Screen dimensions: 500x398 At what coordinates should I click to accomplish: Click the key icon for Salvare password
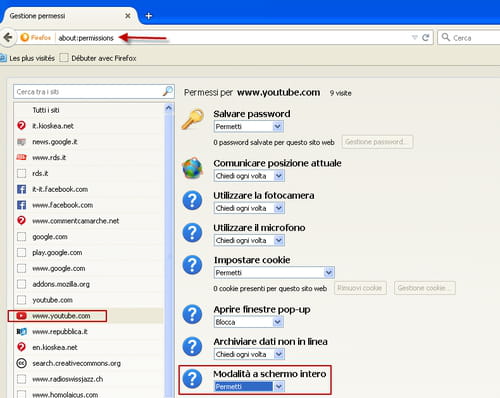(x=192, y=119)
